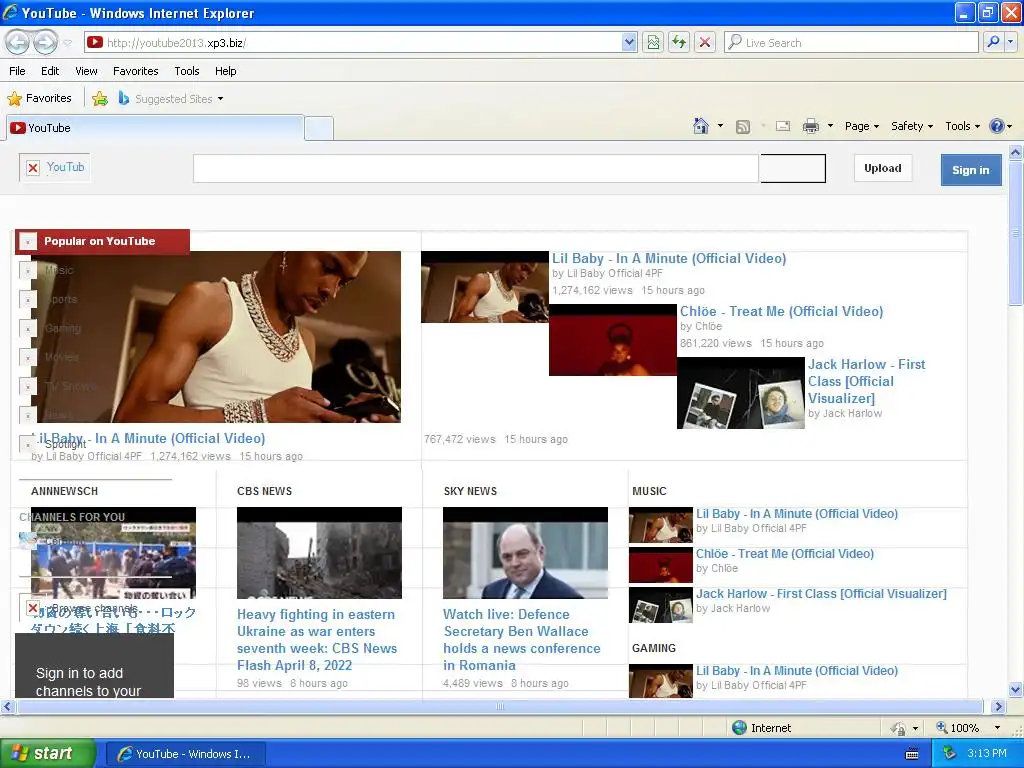
Task: Click the CBS NEWS channel heading
Action: [264, 491]
